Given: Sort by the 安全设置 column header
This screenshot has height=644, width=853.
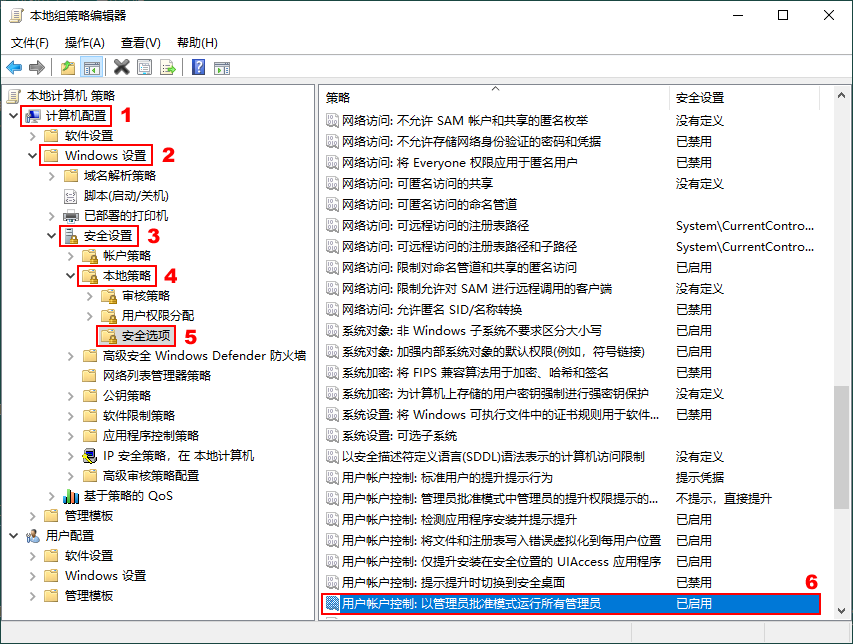Looking at the screenshot, I should tap(744, 98).
